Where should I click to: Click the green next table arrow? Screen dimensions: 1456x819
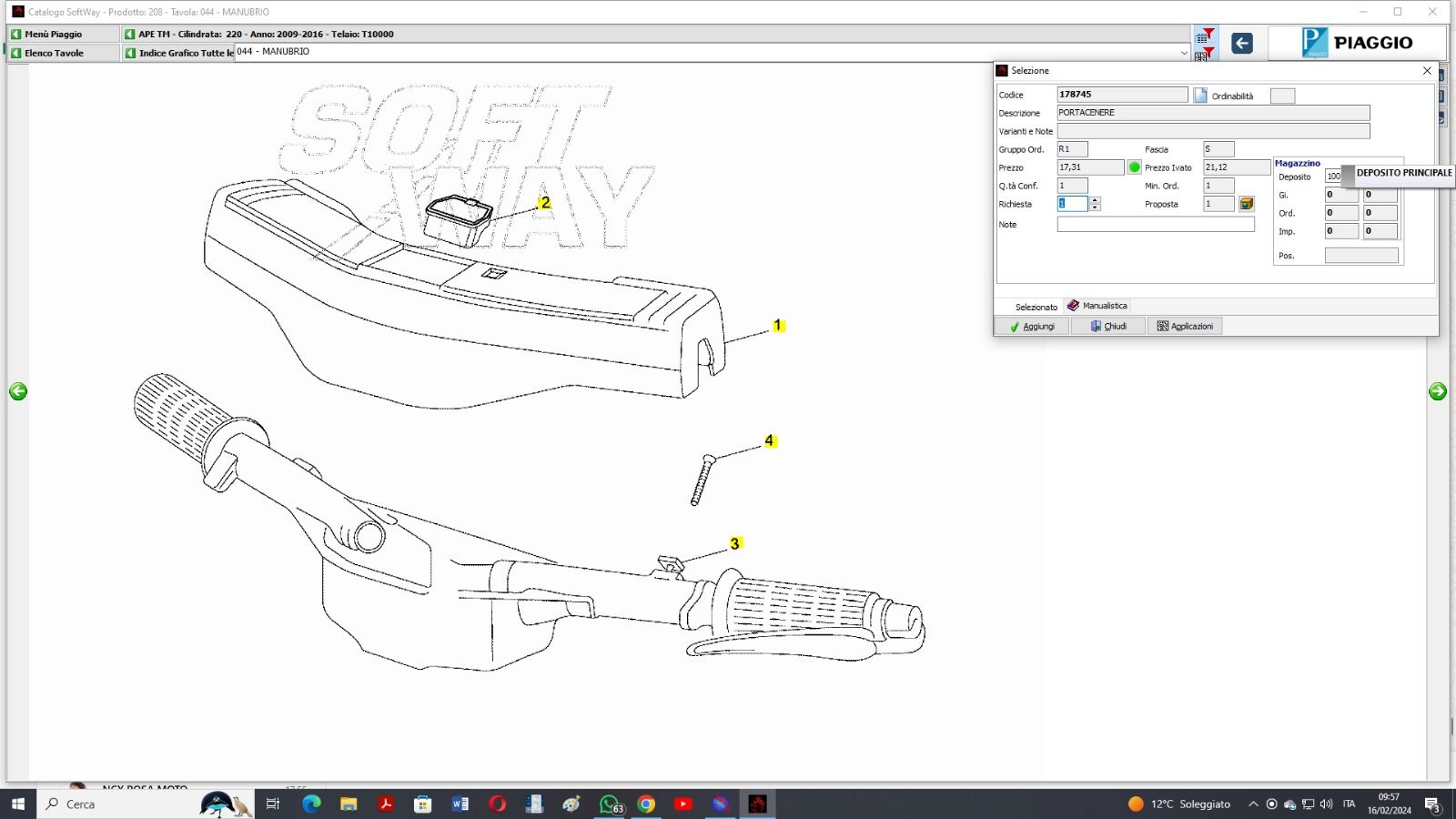(1438, 391)
